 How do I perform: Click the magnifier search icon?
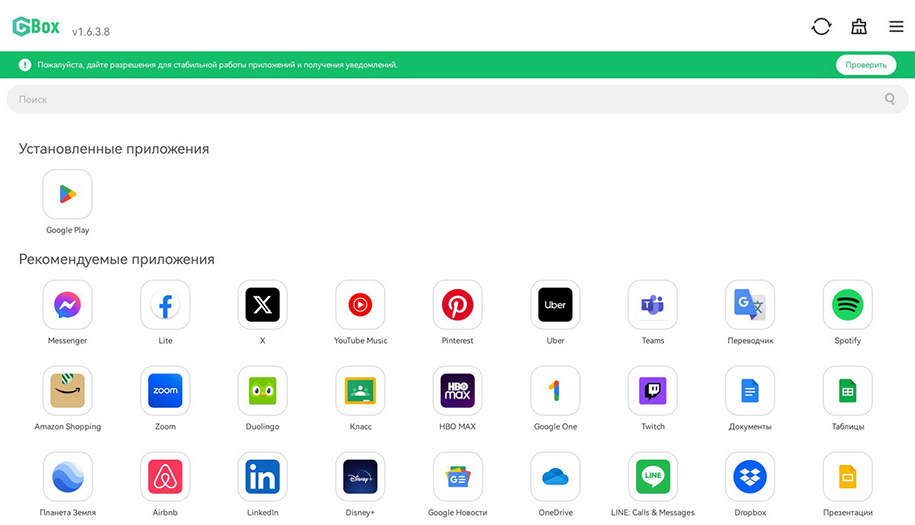coord(890,99)
